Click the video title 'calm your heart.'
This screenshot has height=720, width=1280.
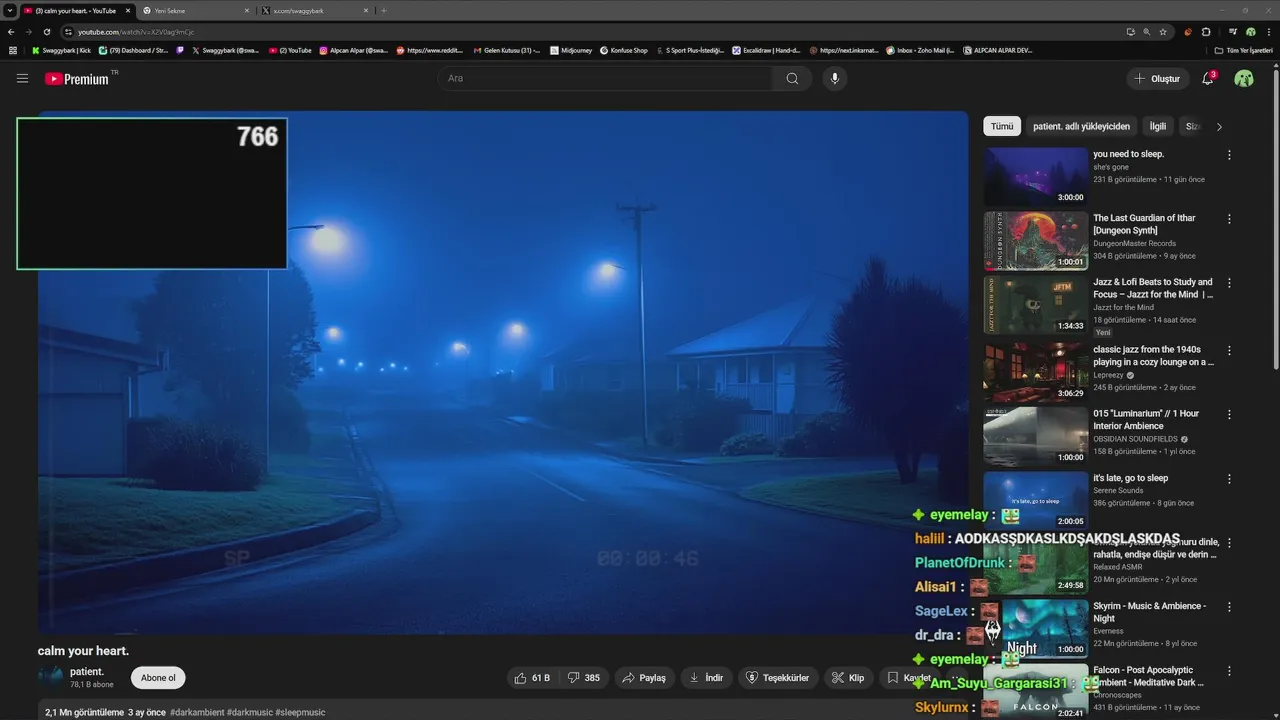(x=84, y=651)
